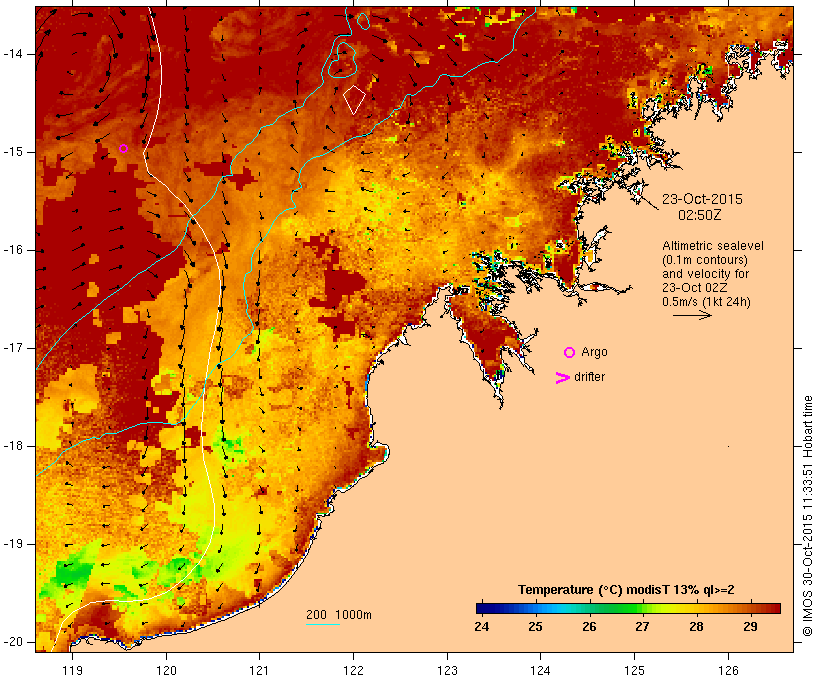
Task: Click the '-18' latitude axis label
Action: click(13, 446)
